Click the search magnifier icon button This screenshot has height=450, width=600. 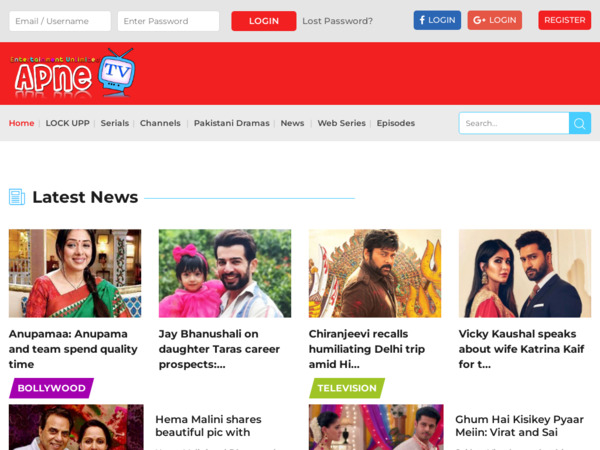(x=579, y=123)
